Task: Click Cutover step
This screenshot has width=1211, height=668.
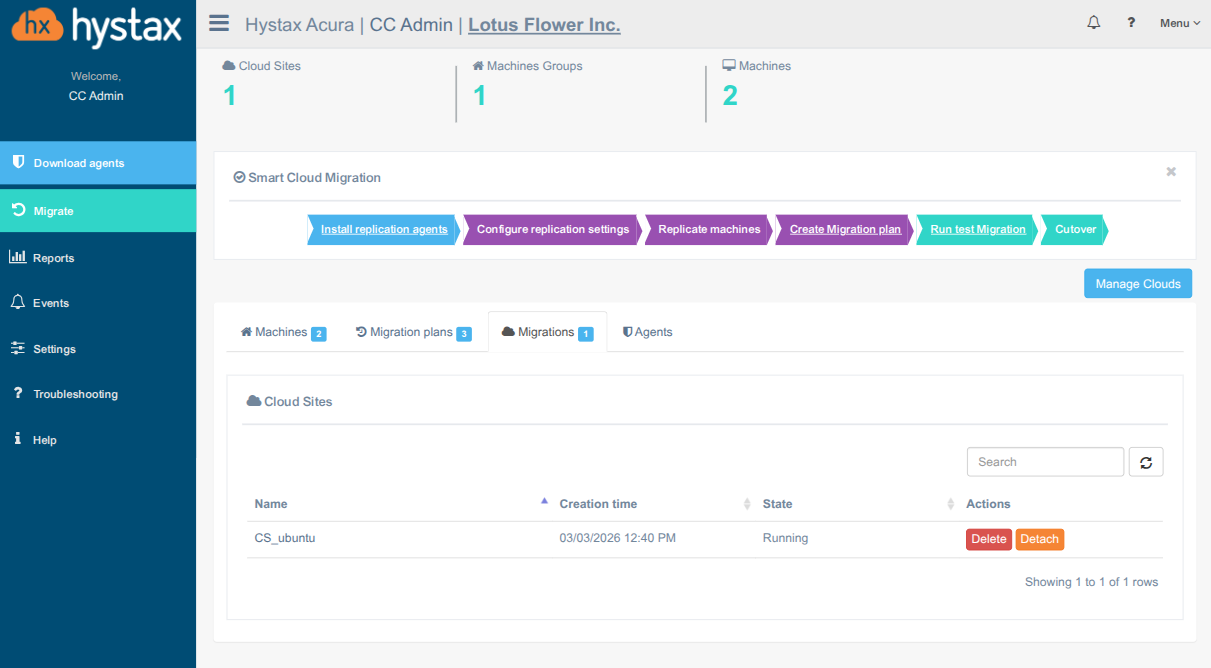Action: [x=1075, y=229]
